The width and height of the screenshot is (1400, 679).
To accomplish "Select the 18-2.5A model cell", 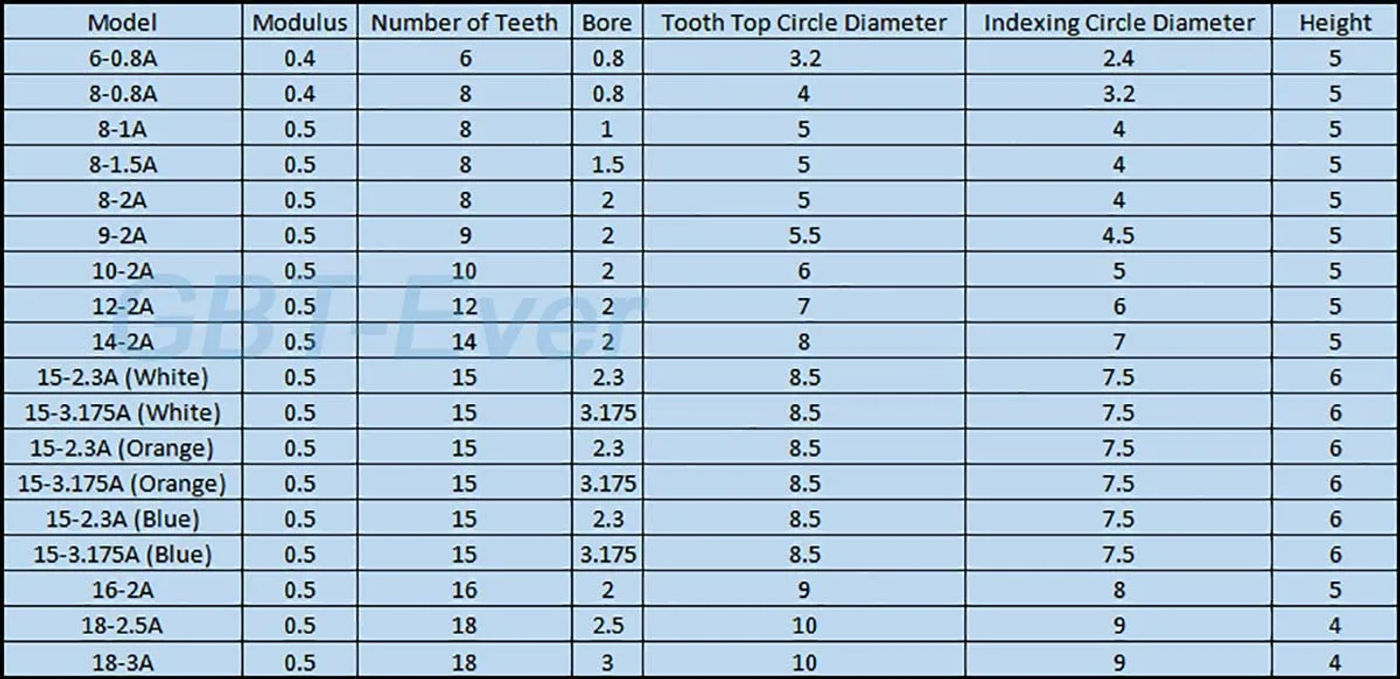I will click(x=121, y=626).
